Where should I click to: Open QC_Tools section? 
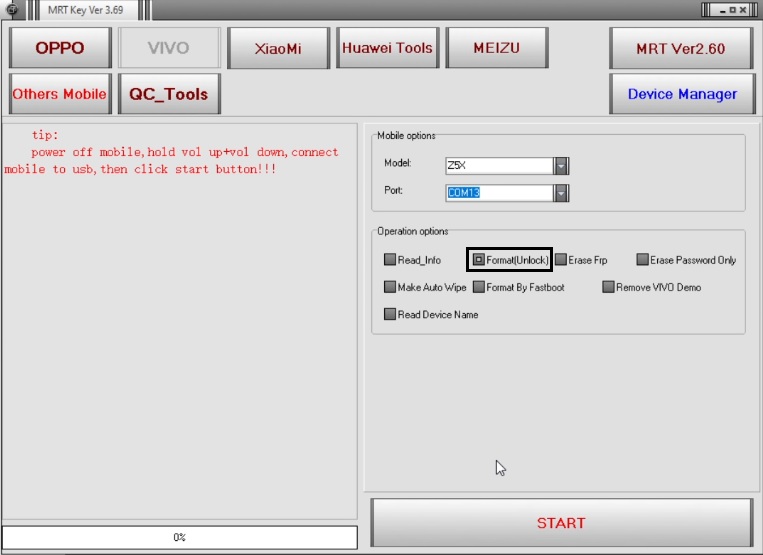pos(169,94)
